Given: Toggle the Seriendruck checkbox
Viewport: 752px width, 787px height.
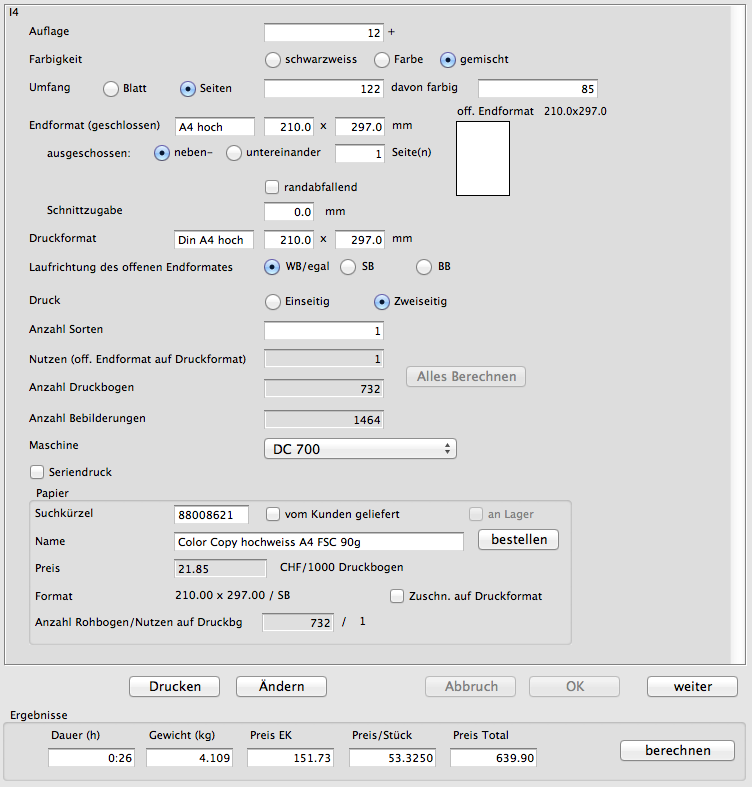Looking at the screenshot, I should pyautogui.click(x=38, y=471).
